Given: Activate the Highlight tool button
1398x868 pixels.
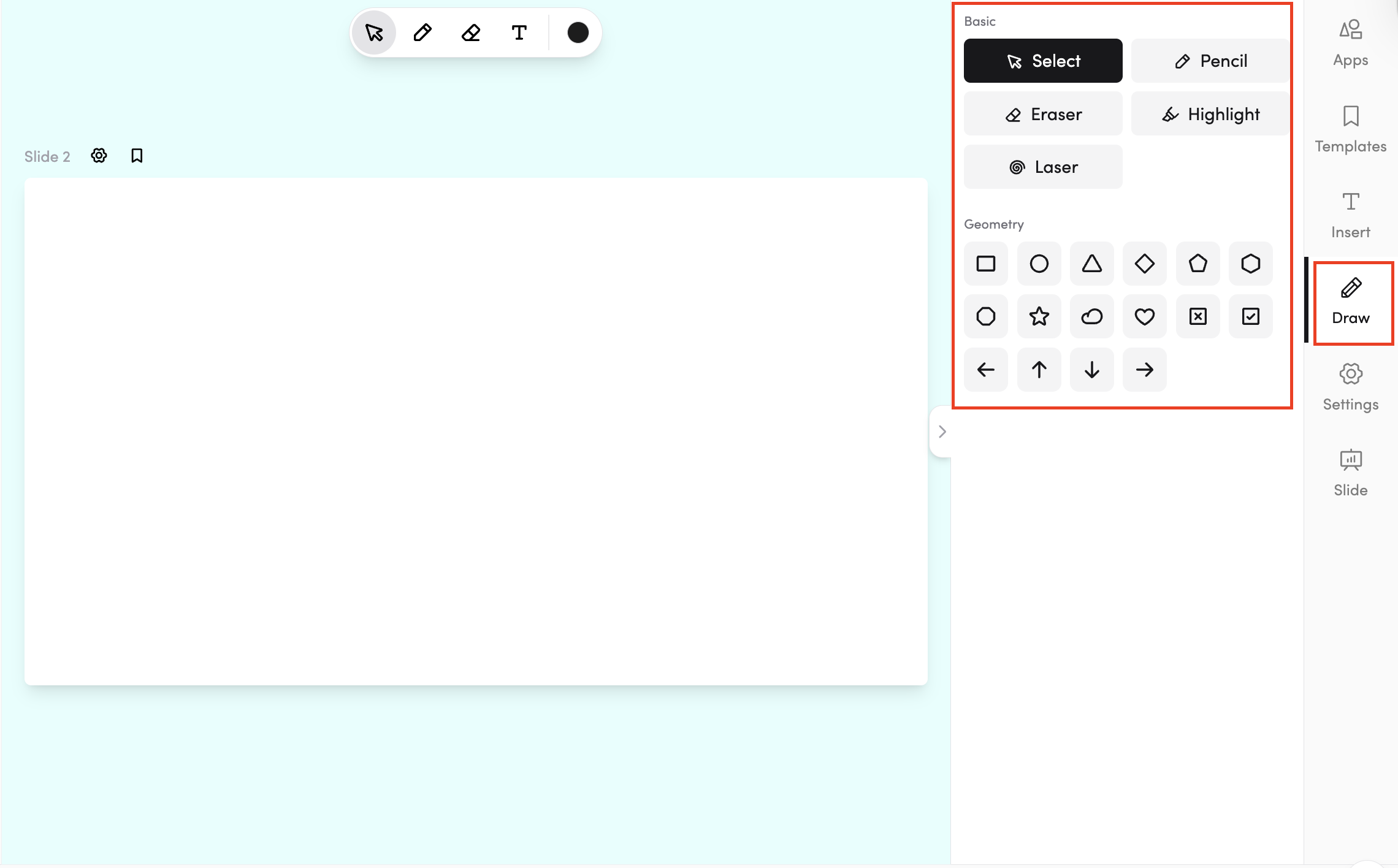Looking at the screenshot, I should click(x=1210, y=114).
